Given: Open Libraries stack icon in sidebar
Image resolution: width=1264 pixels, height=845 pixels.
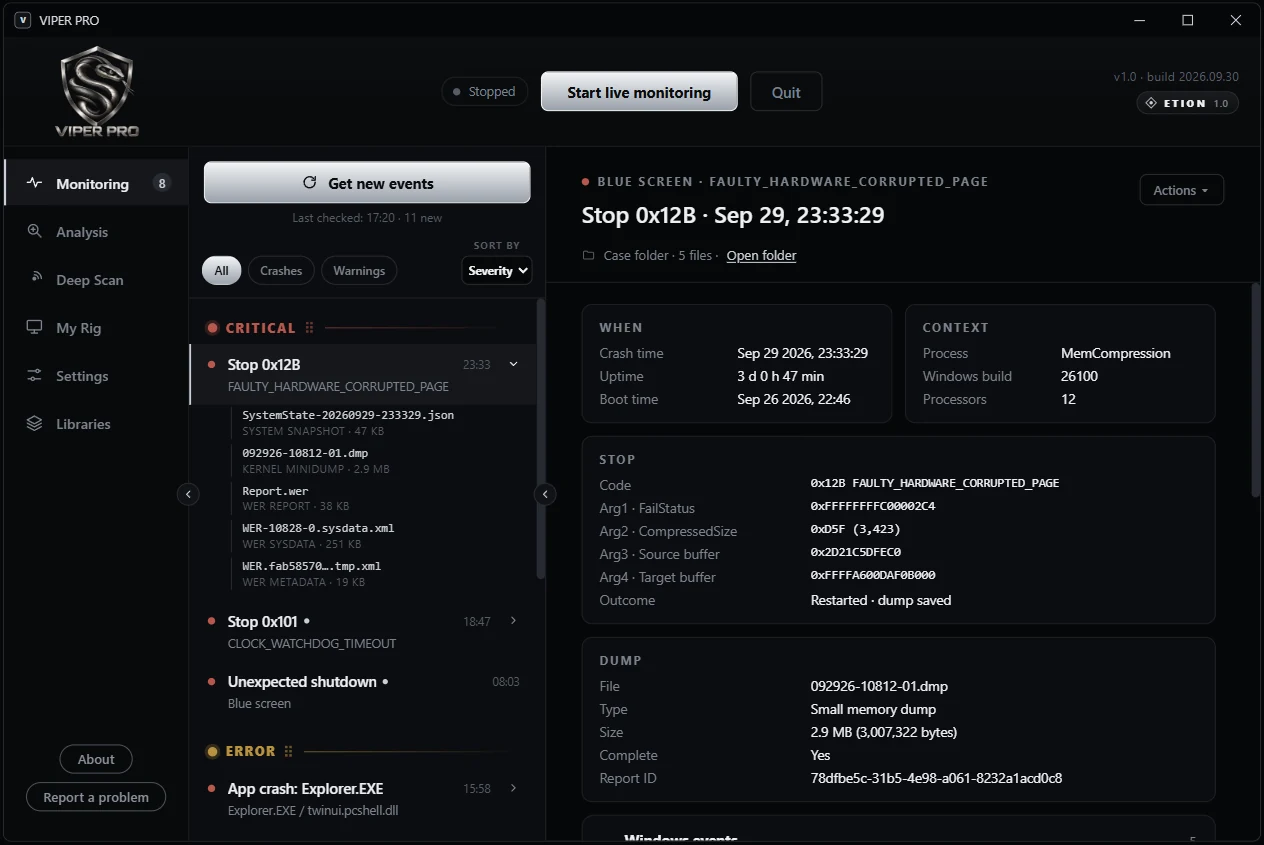Looking at the screenshot, I should pyautogui.click(x=35, y=423).
